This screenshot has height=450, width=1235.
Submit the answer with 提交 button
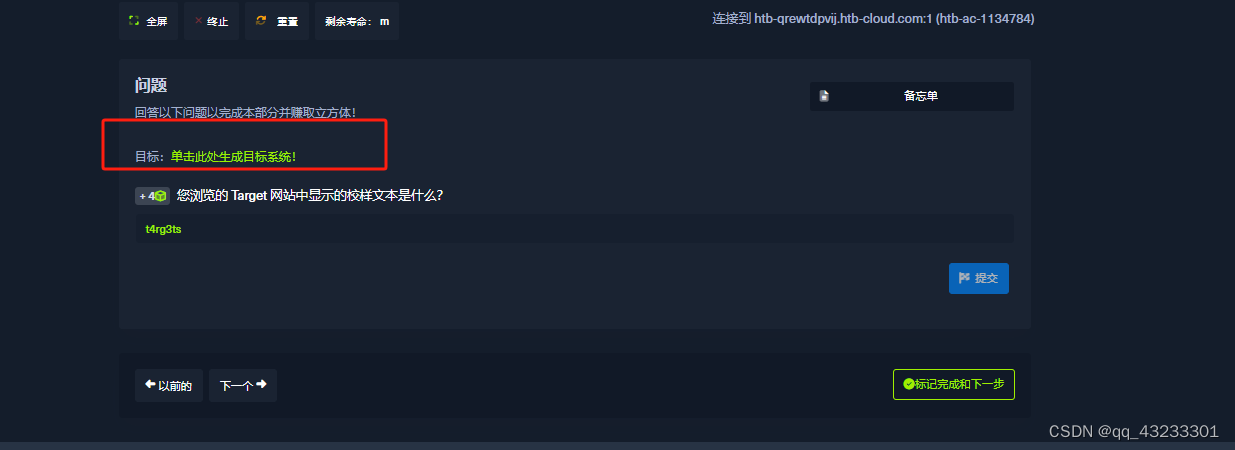(x=979, y=278)
